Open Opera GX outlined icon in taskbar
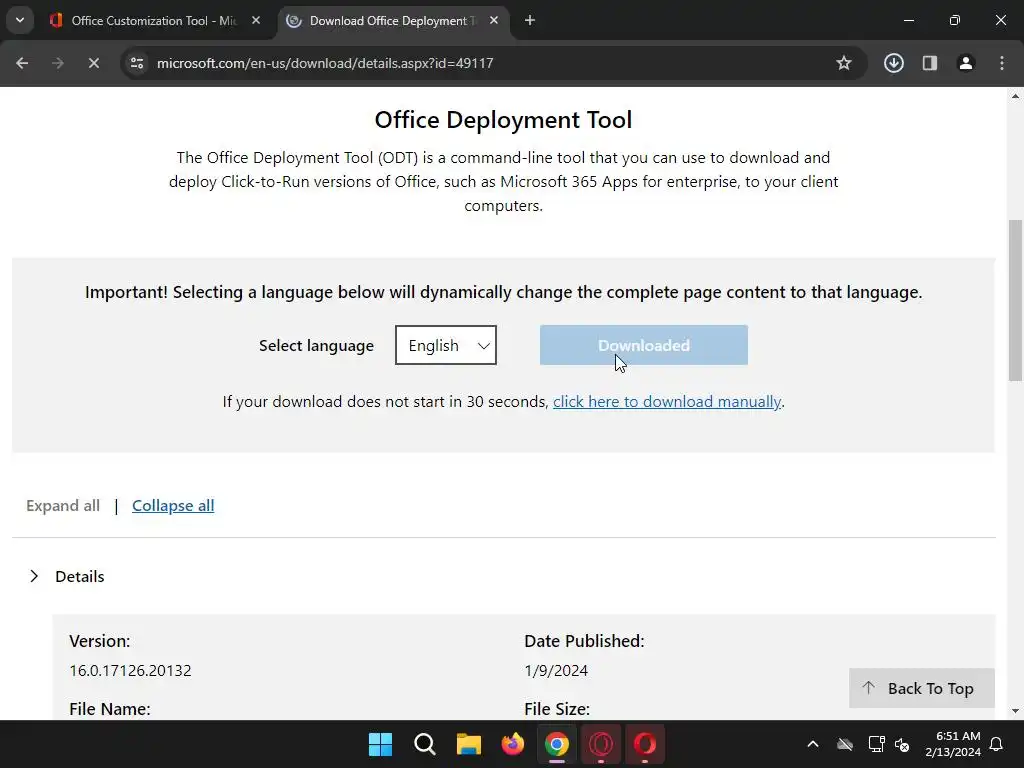The image size is (1024, 768). (x=601, y=744)
